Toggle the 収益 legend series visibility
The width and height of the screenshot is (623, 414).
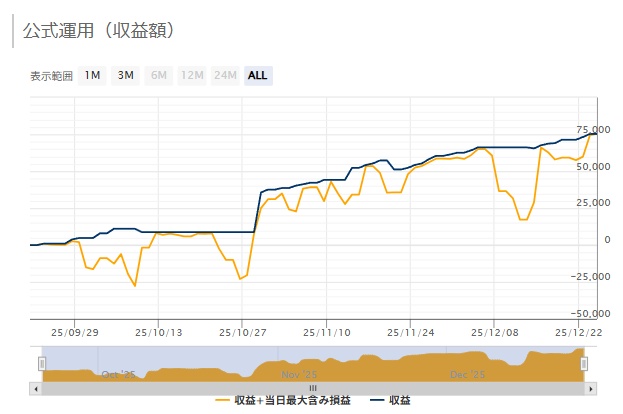(399, 401)
